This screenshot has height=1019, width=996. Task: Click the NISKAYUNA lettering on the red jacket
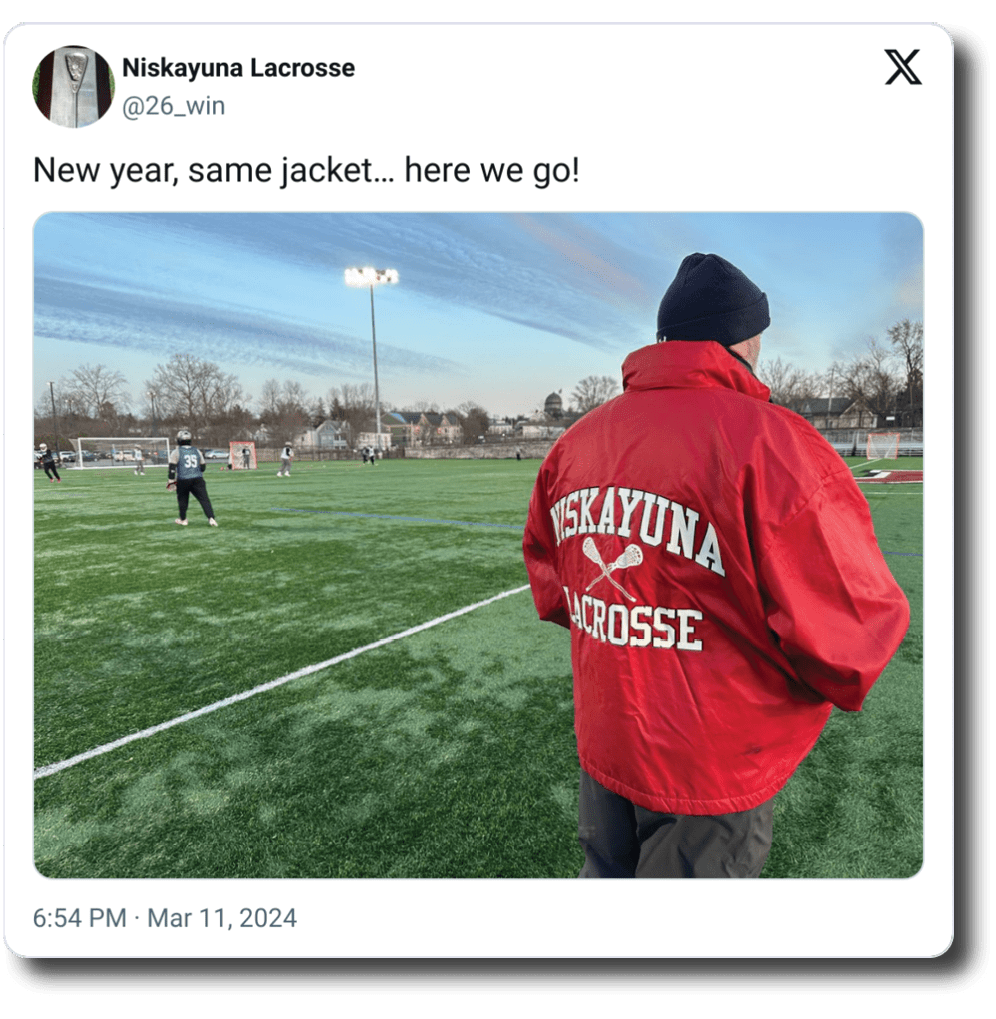(637, 530)
